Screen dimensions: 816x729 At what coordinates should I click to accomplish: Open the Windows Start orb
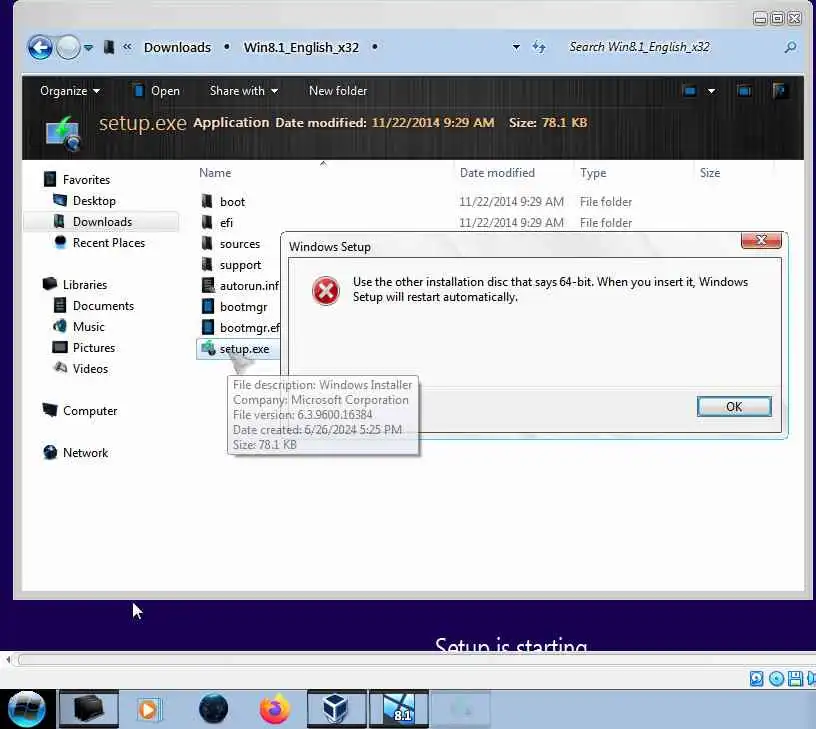[27, 709]
